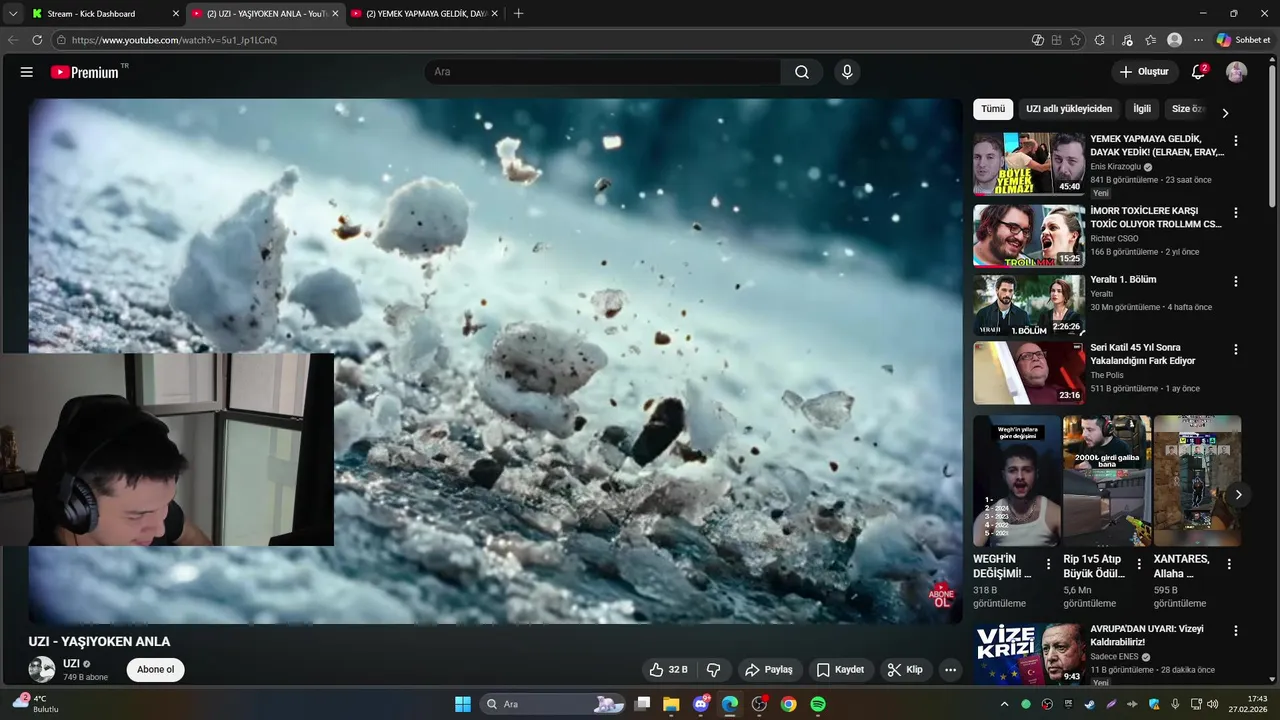
Task: Open İMORR TOXİCLERE KARŞI video thumbnail
Action: (x=1029, y=236)
